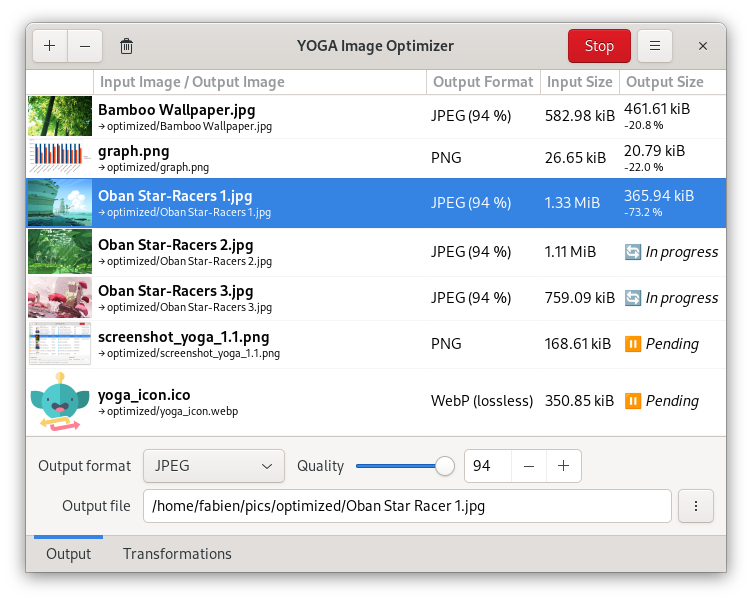Click the Output file path field
Screen dimensions: 752x601
(x=407, y=506)
